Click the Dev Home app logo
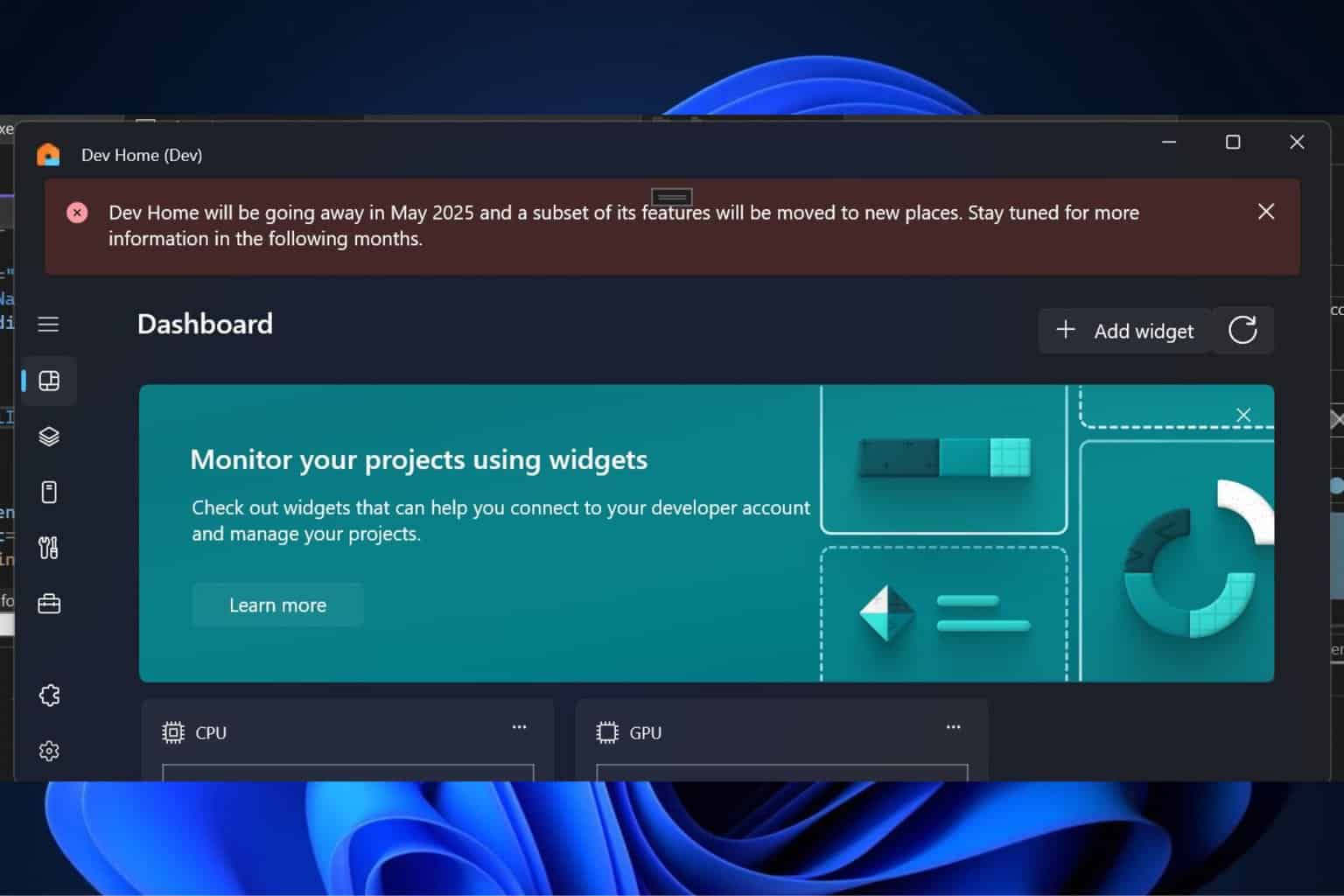Viewport: 1344px width, 896px height. (x=48, y=155)
